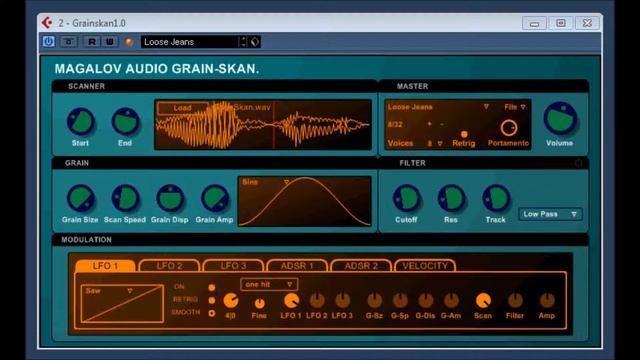Image resolution: width=640 pixels, height=360 pixels.
Task: Click the grain envelope curve display
Action: [x=304, y=201]
